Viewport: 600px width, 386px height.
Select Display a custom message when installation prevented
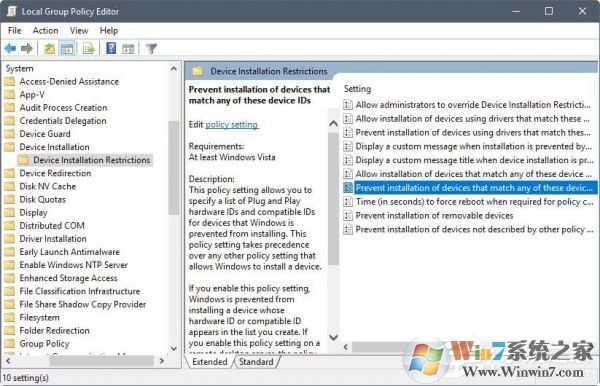tap(473, 146)
